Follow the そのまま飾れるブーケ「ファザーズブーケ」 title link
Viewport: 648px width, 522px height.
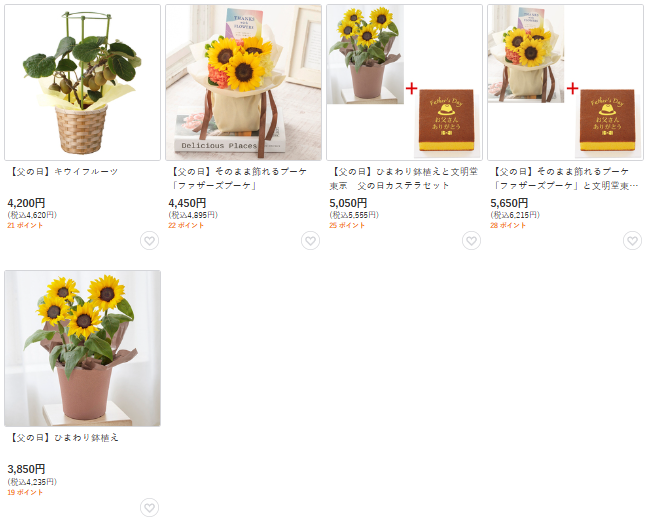(238, 179)
